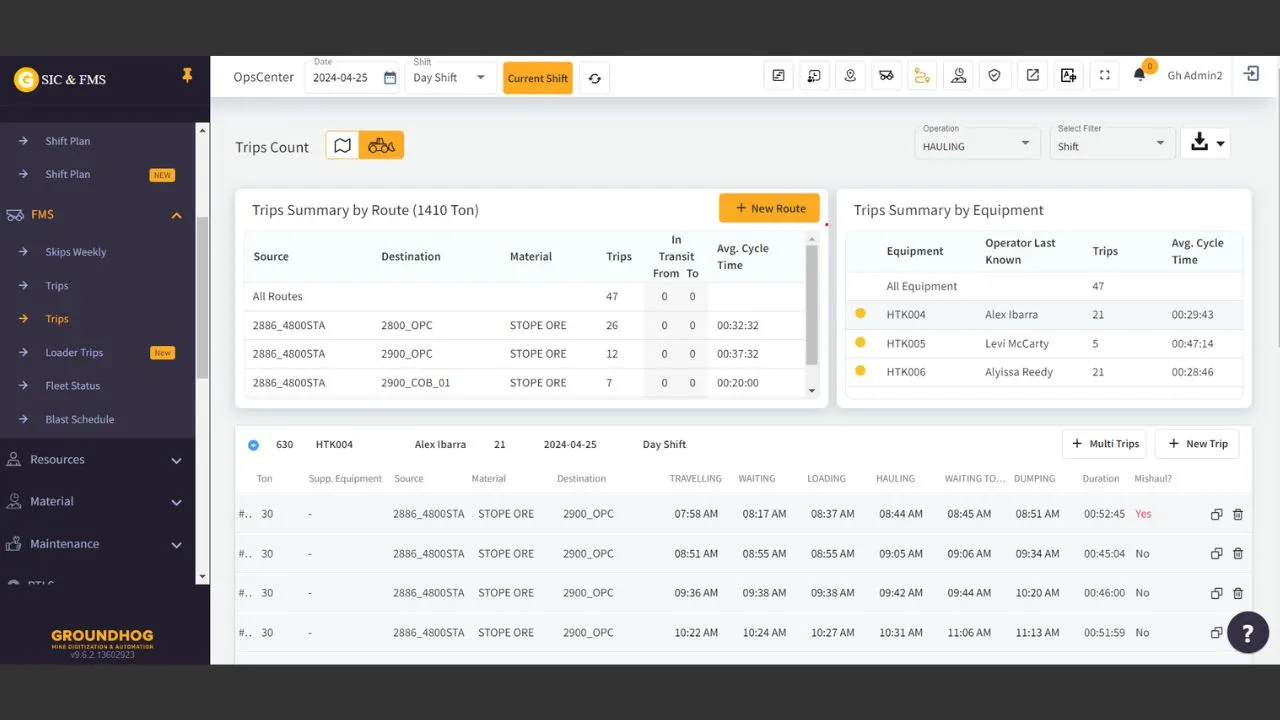
Task: Click the route table scroll-down arrow
Action: tap(812, 391)
